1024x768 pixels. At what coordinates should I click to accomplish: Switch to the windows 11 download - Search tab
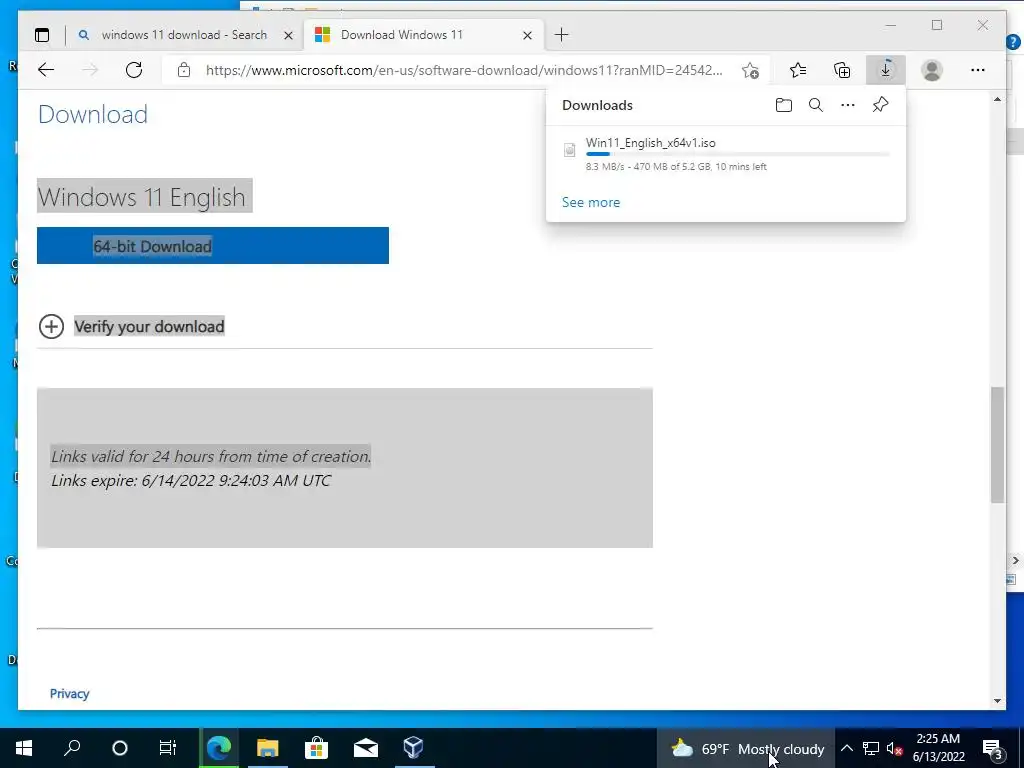184,35
